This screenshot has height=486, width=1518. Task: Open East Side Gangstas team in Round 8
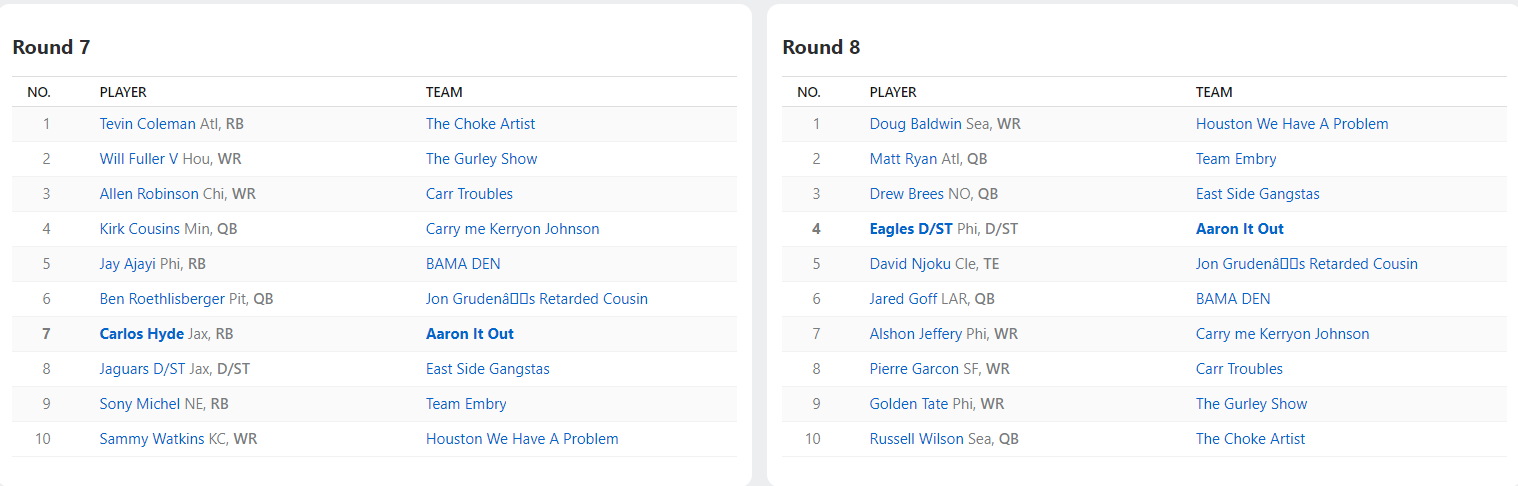point(1257,194)
